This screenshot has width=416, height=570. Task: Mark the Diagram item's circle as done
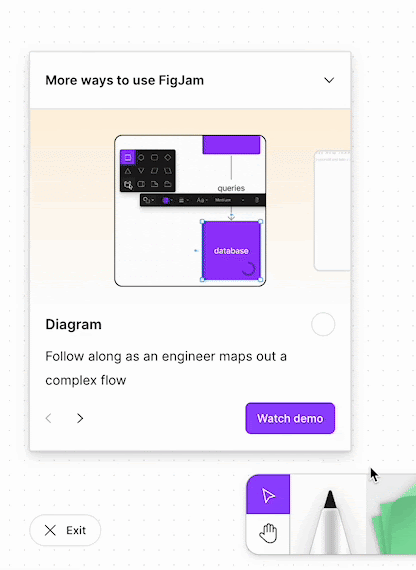pyautogui.click(x=323, y=324)
